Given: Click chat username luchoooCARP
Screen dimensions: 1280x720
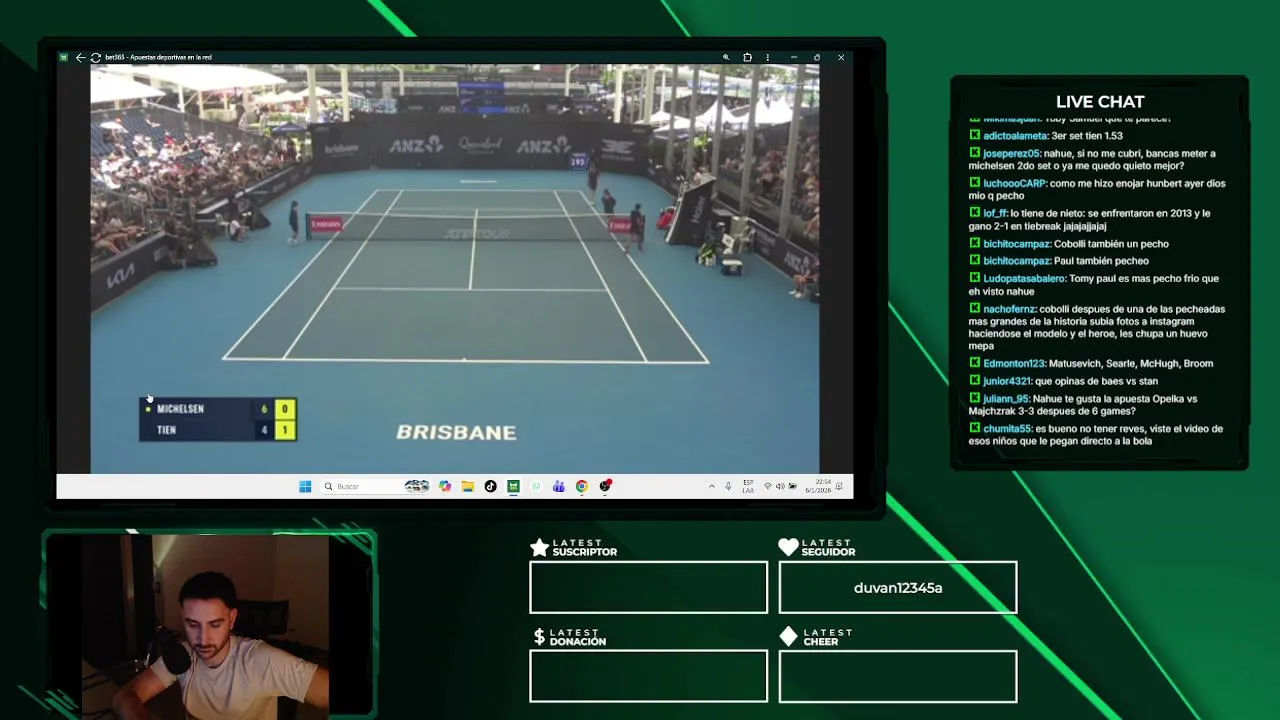Looking at the screenshot, I should (1014, 184).
